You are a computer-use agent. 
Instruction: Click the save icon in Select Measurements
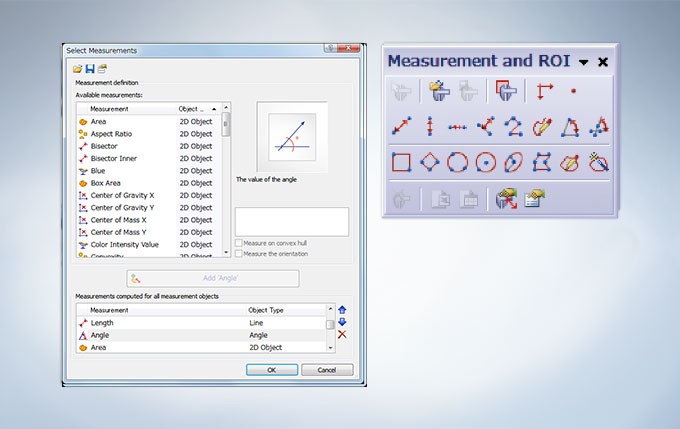(90, 68)
